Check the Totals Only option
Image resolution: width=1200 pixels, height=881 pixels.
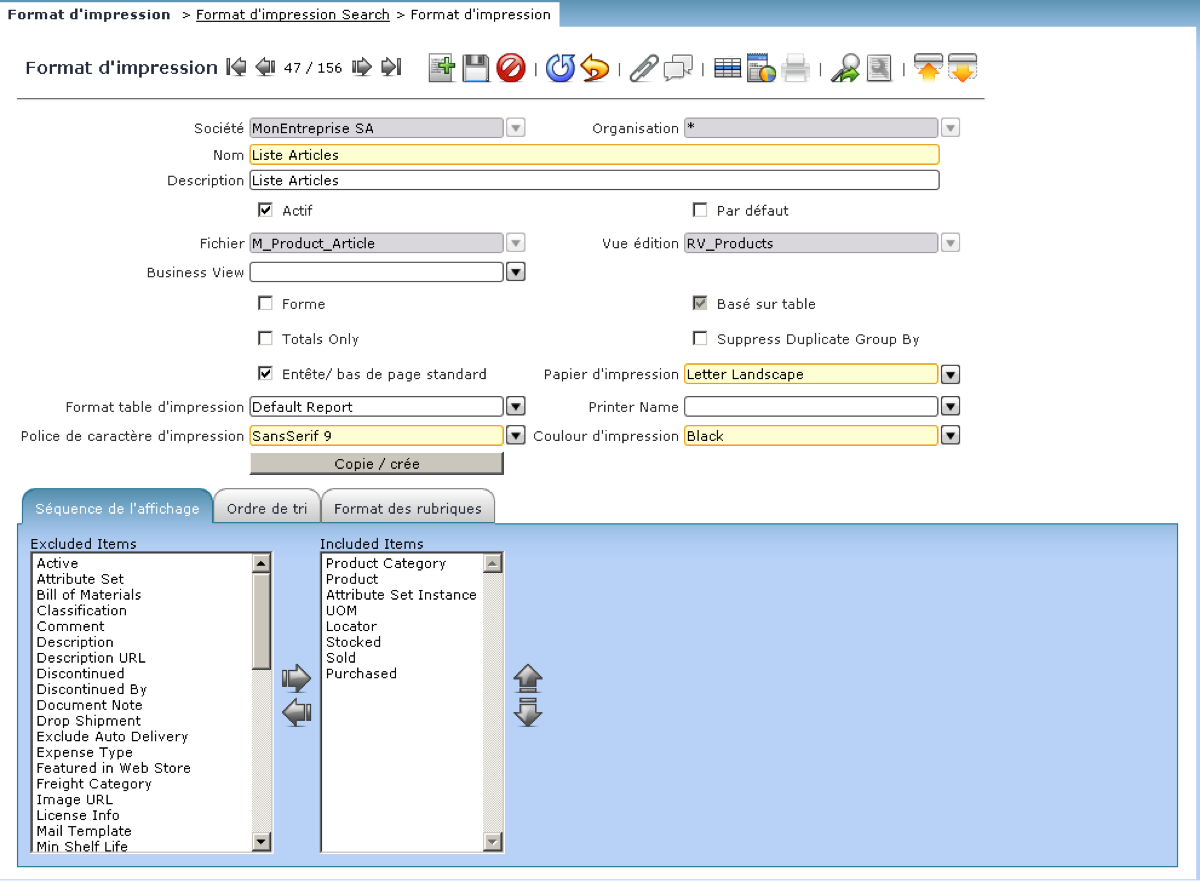[x=265, y=338]
